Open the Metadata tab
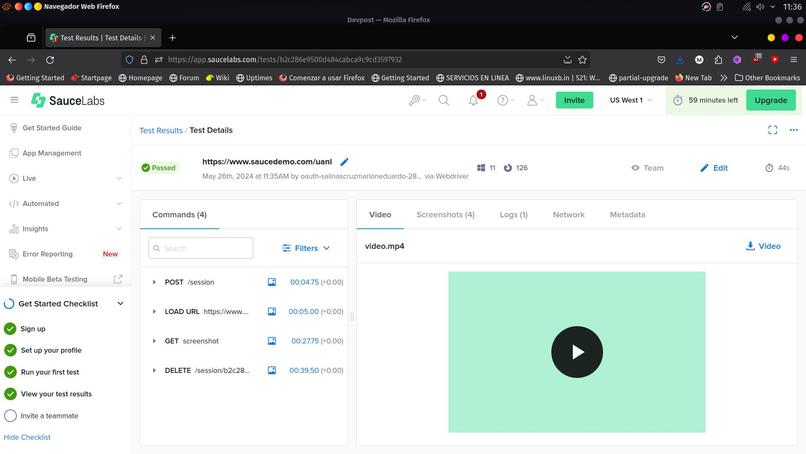Screen dimensions: 806x454 click(x=627, y=214)
